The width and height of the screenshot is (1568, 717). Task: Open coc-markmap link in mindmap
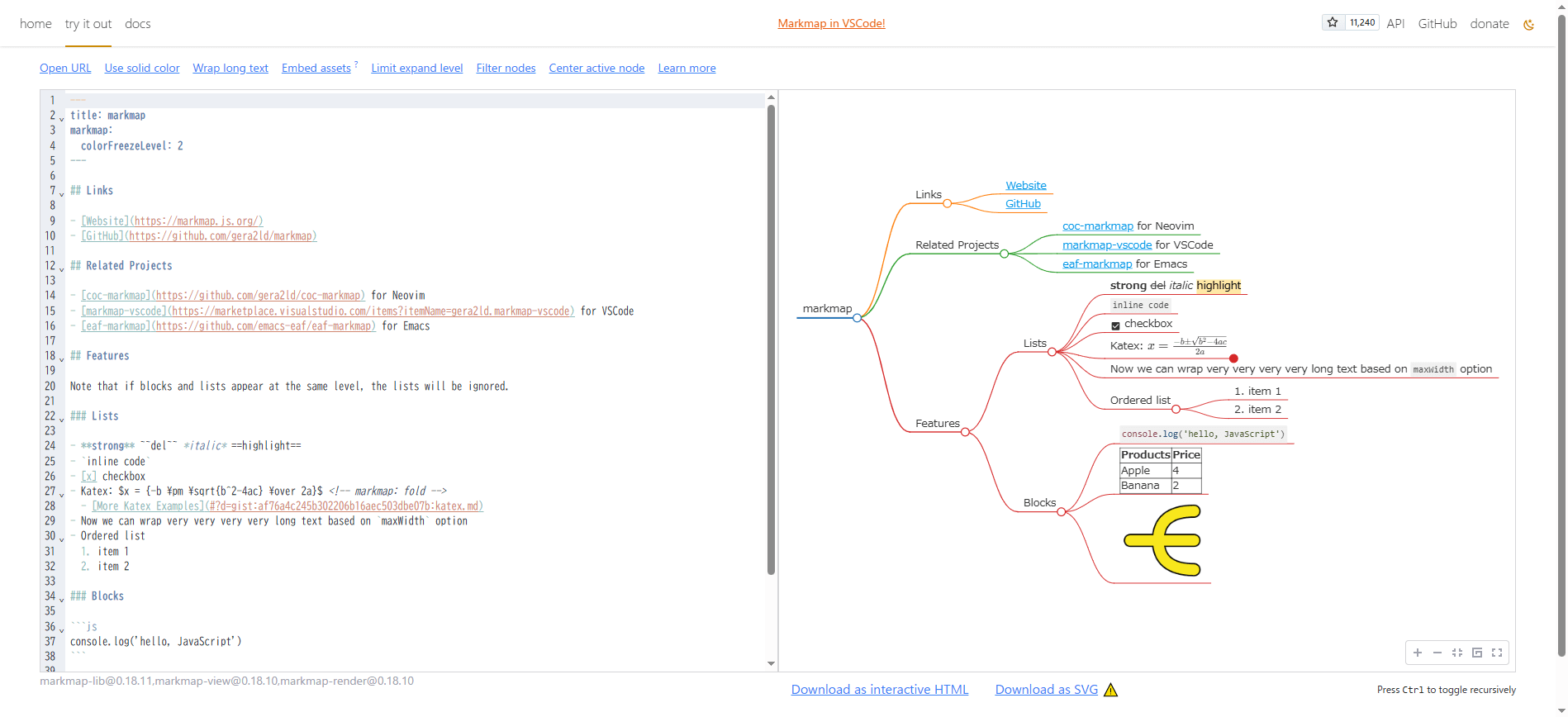point(1098,226)
